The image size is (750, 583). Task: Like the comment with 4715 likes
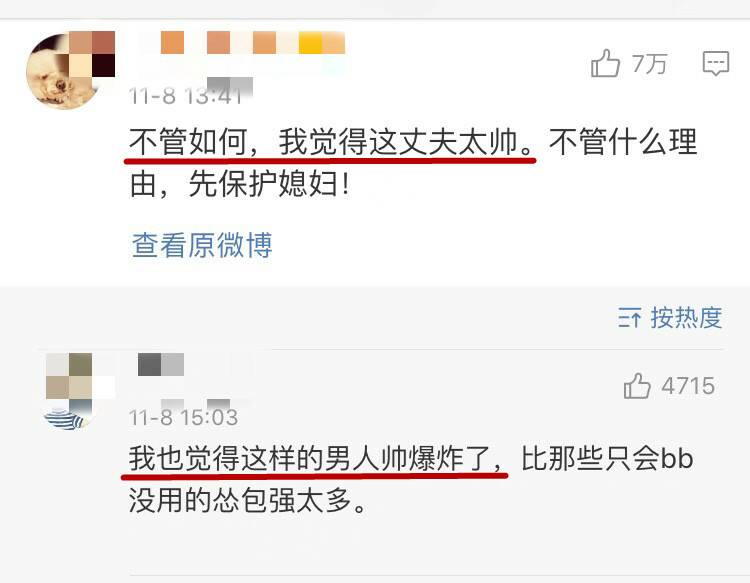click(x=637, y=386)
